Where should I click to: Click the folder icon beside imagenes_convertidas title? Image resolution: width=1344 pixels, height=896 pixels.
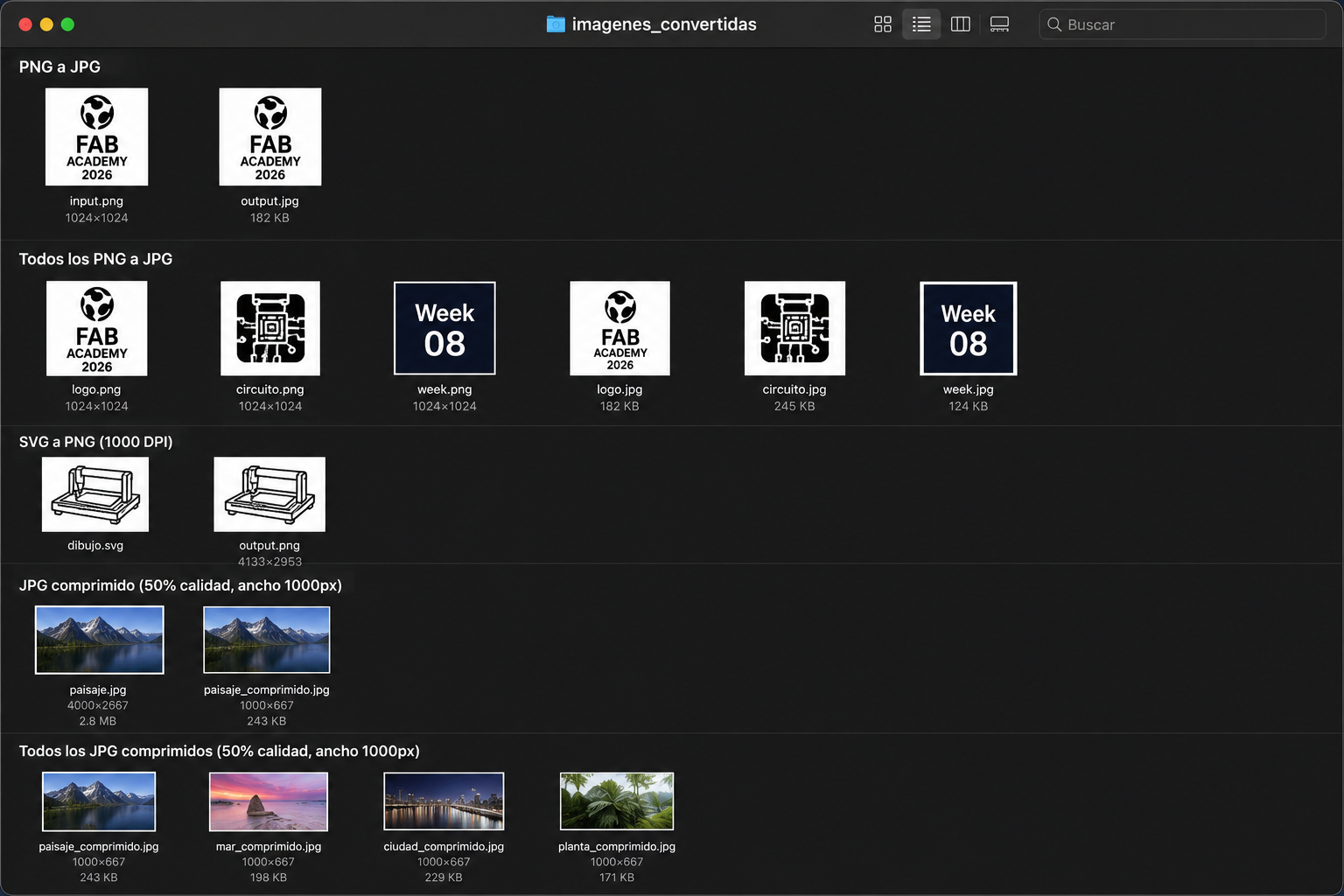pos(556,24)
